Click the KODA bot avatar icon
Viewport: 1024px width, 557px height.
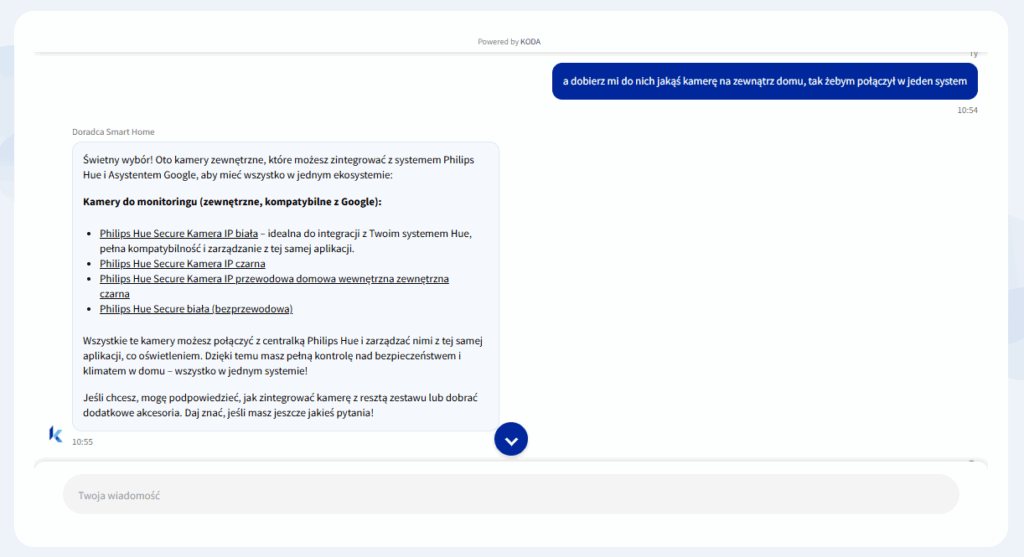(56, 434)
